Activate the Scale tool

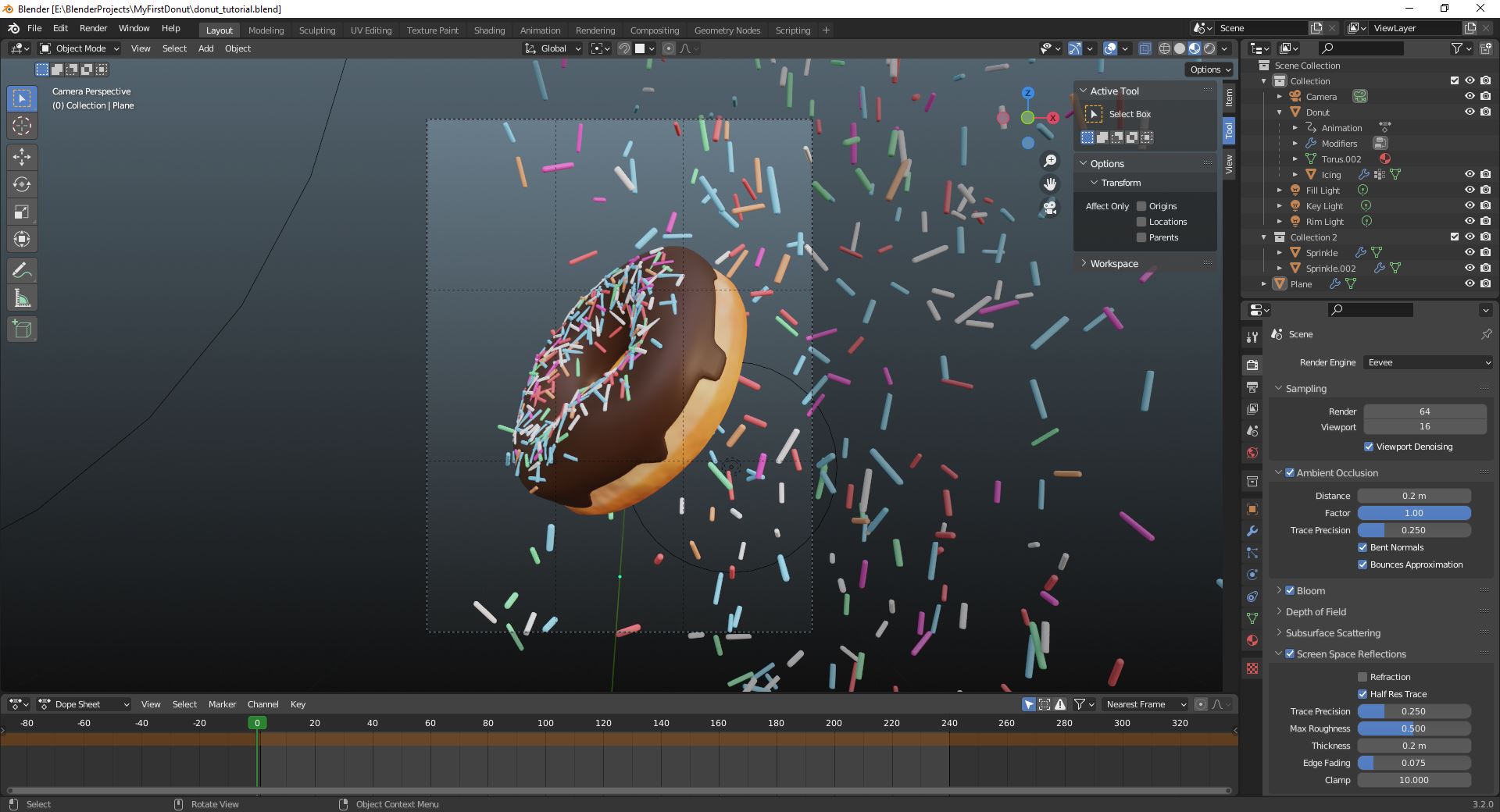click(x=22, y=212)
